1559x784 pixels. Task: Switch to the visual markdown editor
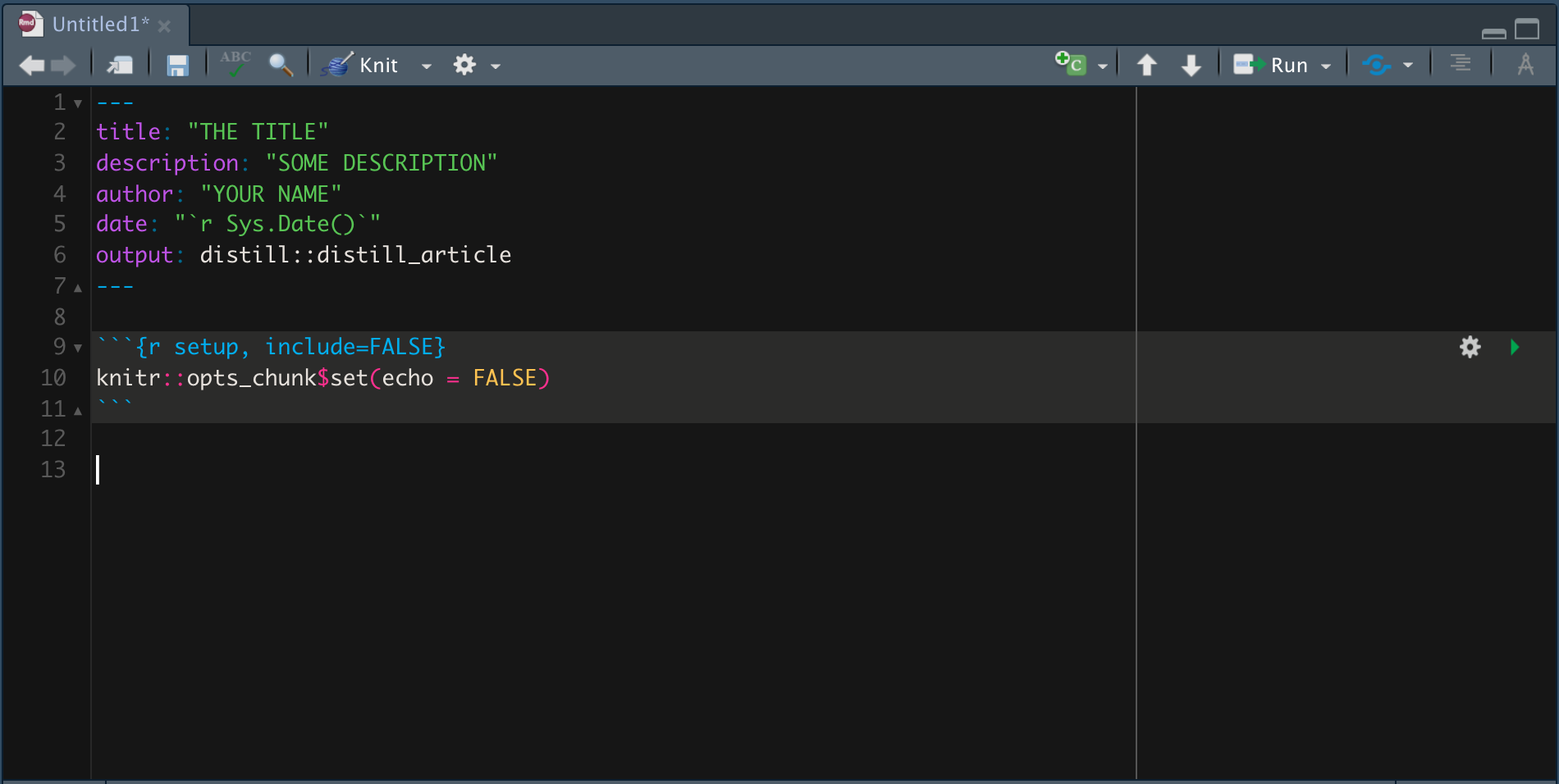coord(1525,64)
